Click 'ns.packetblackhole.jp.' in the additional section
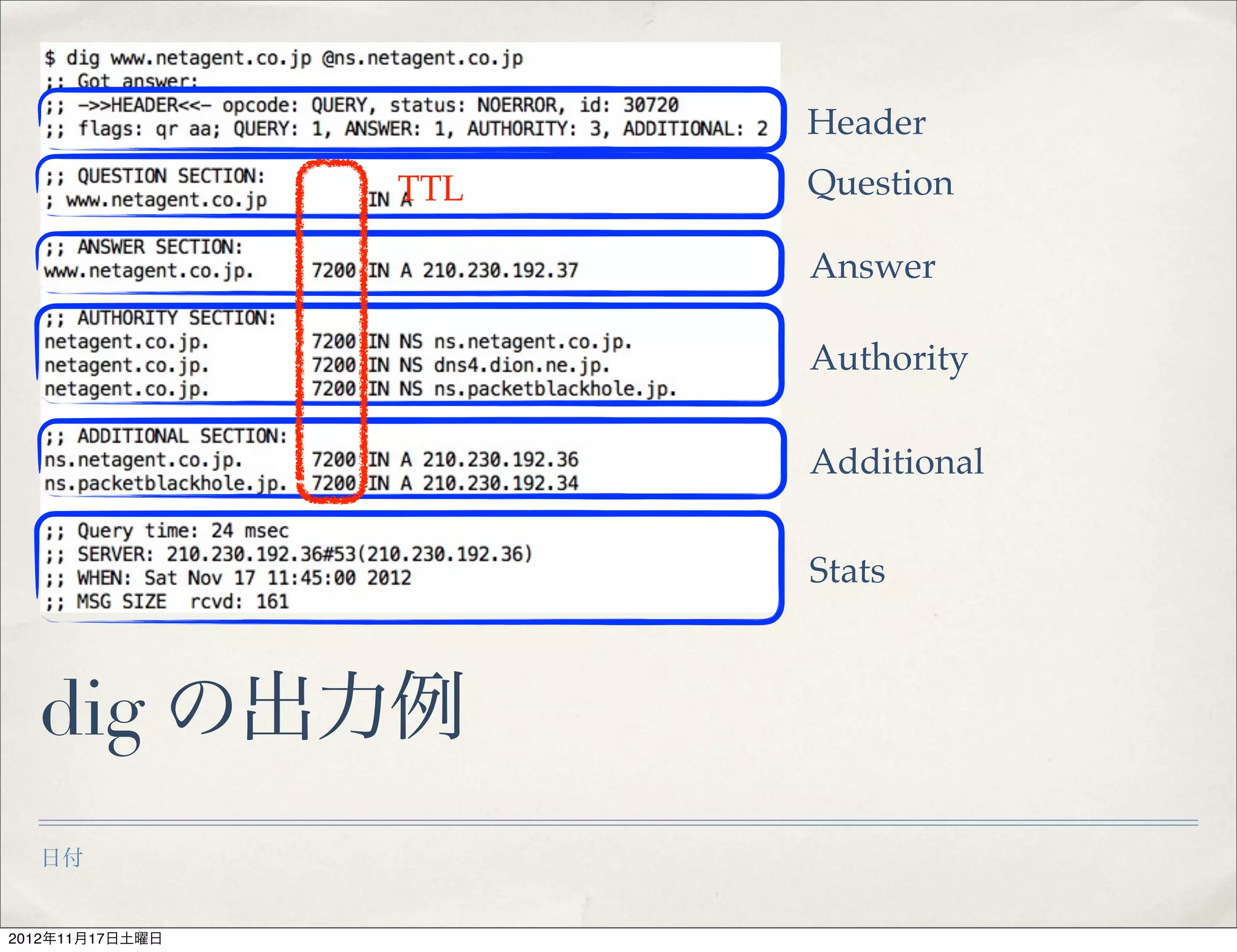This screenshot has width=1237, height=952. coord(165,484)
